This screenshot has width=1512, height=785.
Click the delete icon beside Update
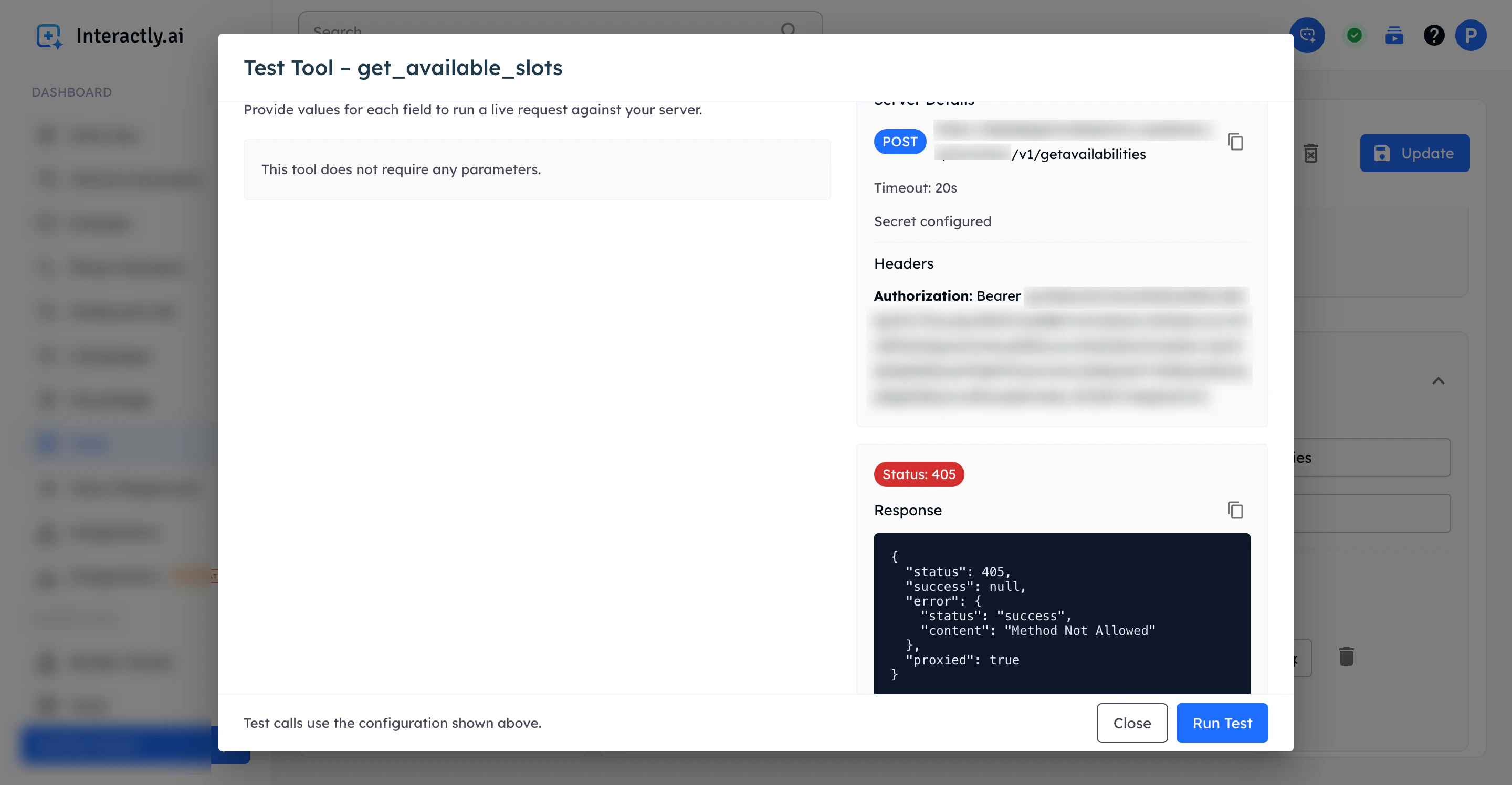click(1311, 153)
